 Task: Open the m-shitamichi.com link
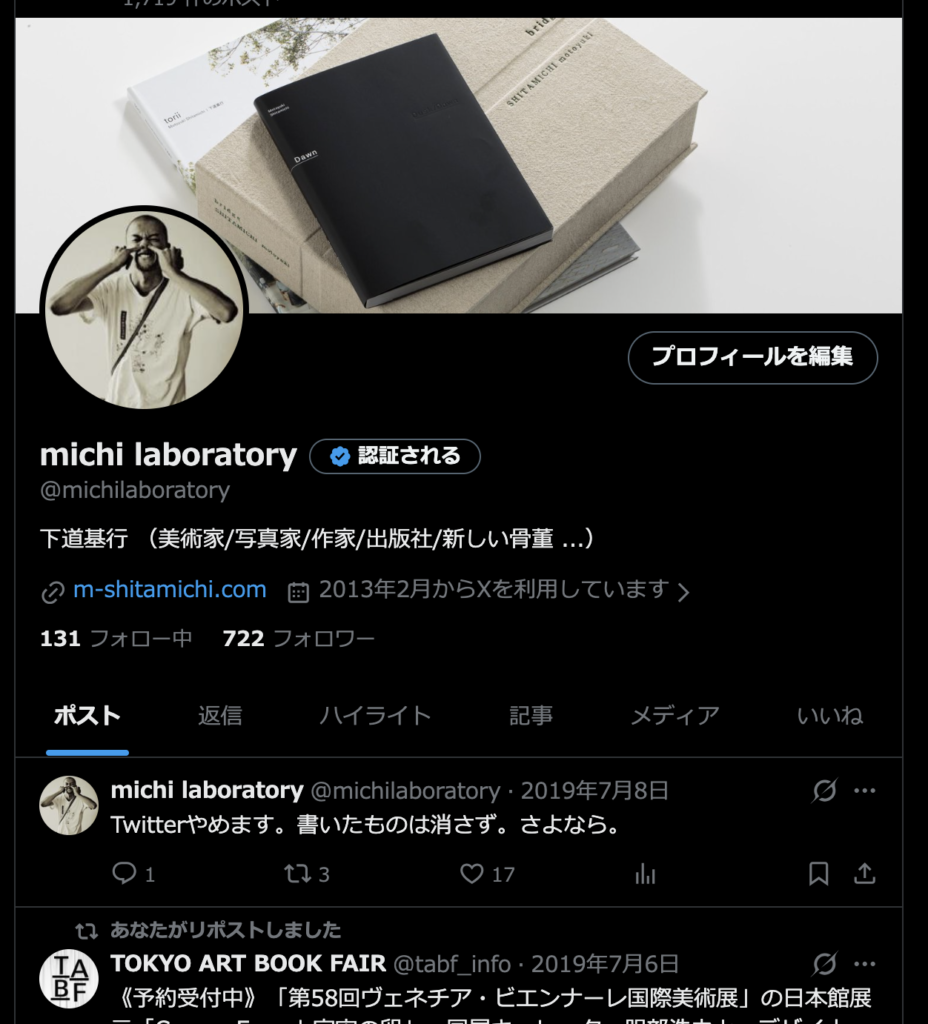pyautogui.click(x=170, y=590)
